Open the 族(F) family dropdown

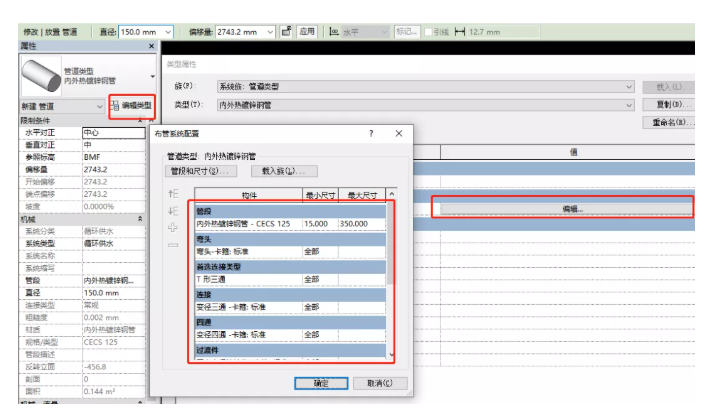coord(629,86)
